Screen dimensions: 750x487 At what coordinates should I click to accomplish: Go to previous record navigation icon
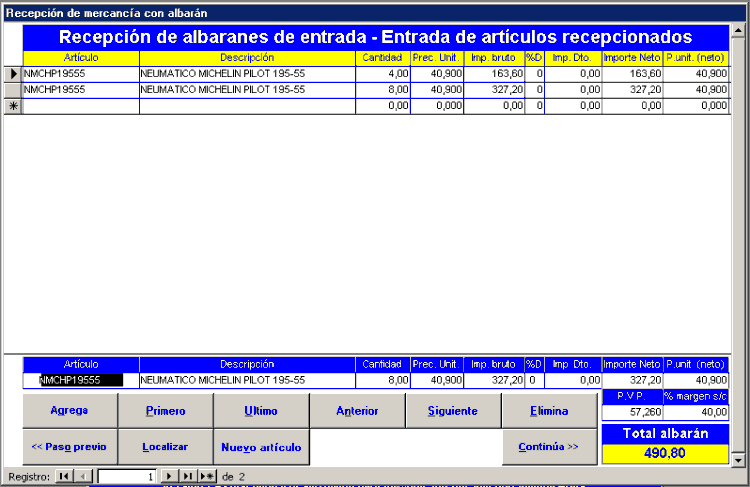pyautogui.click(x=83, y=476)
